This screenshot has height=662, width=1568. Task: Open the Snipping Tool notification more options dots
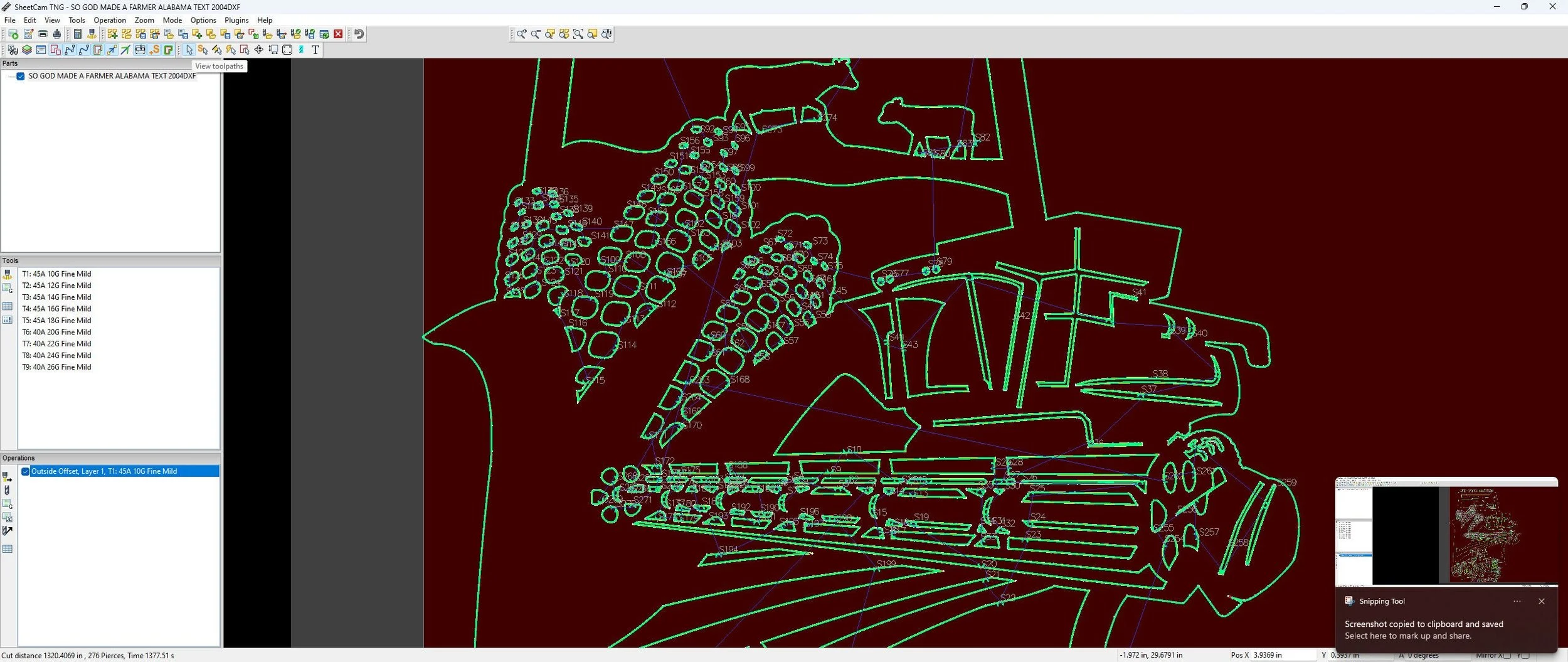(x=1517, y=601)
